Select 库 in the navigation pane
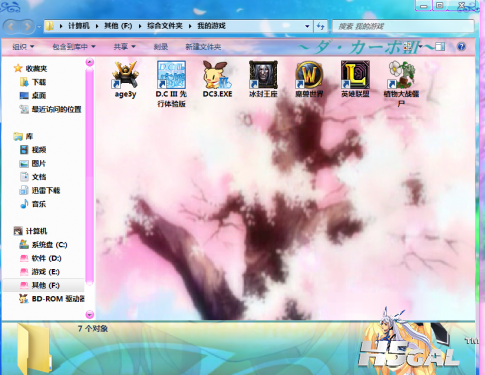 (x=23, y=136)
